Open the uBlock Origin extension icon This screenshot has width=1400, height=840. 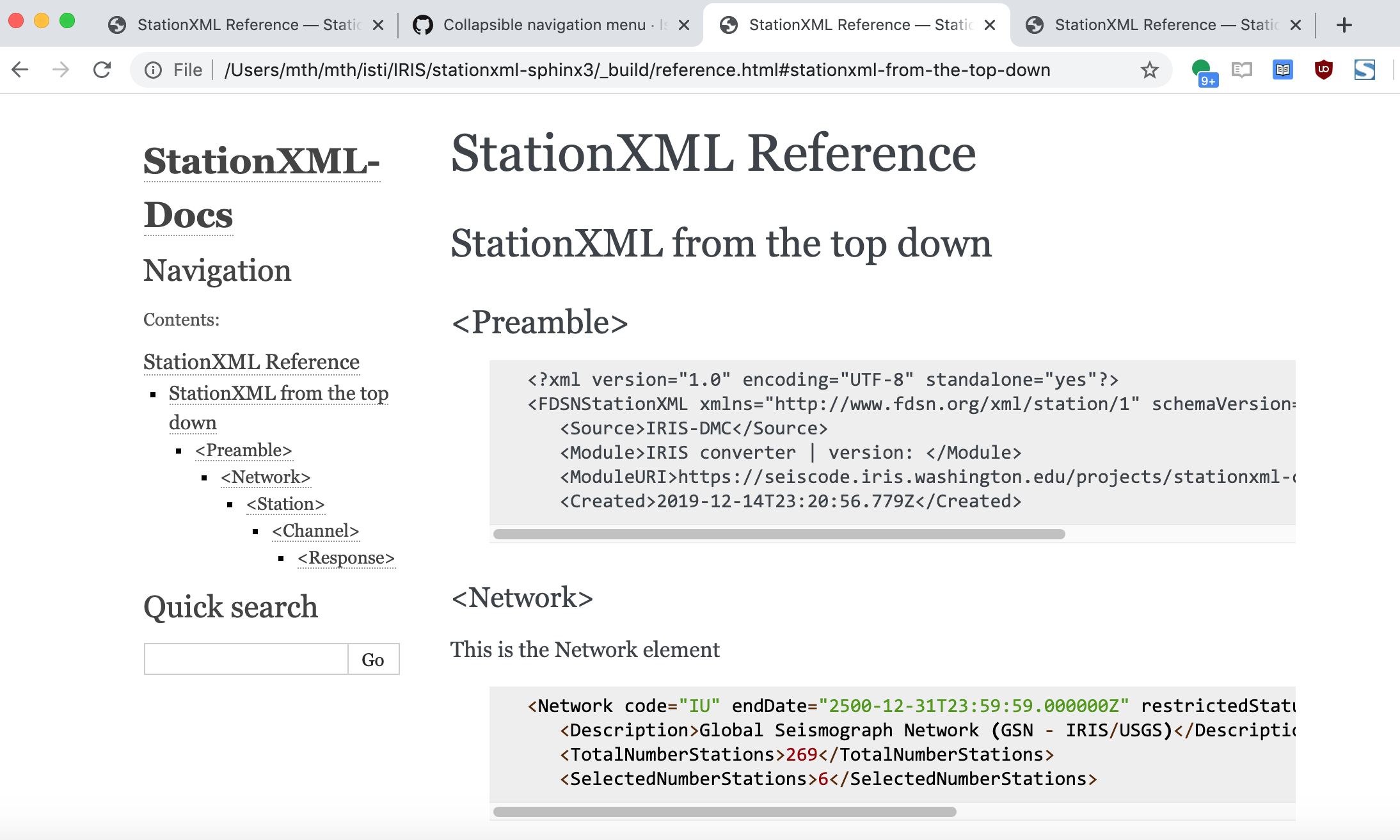click(1323, 70)
